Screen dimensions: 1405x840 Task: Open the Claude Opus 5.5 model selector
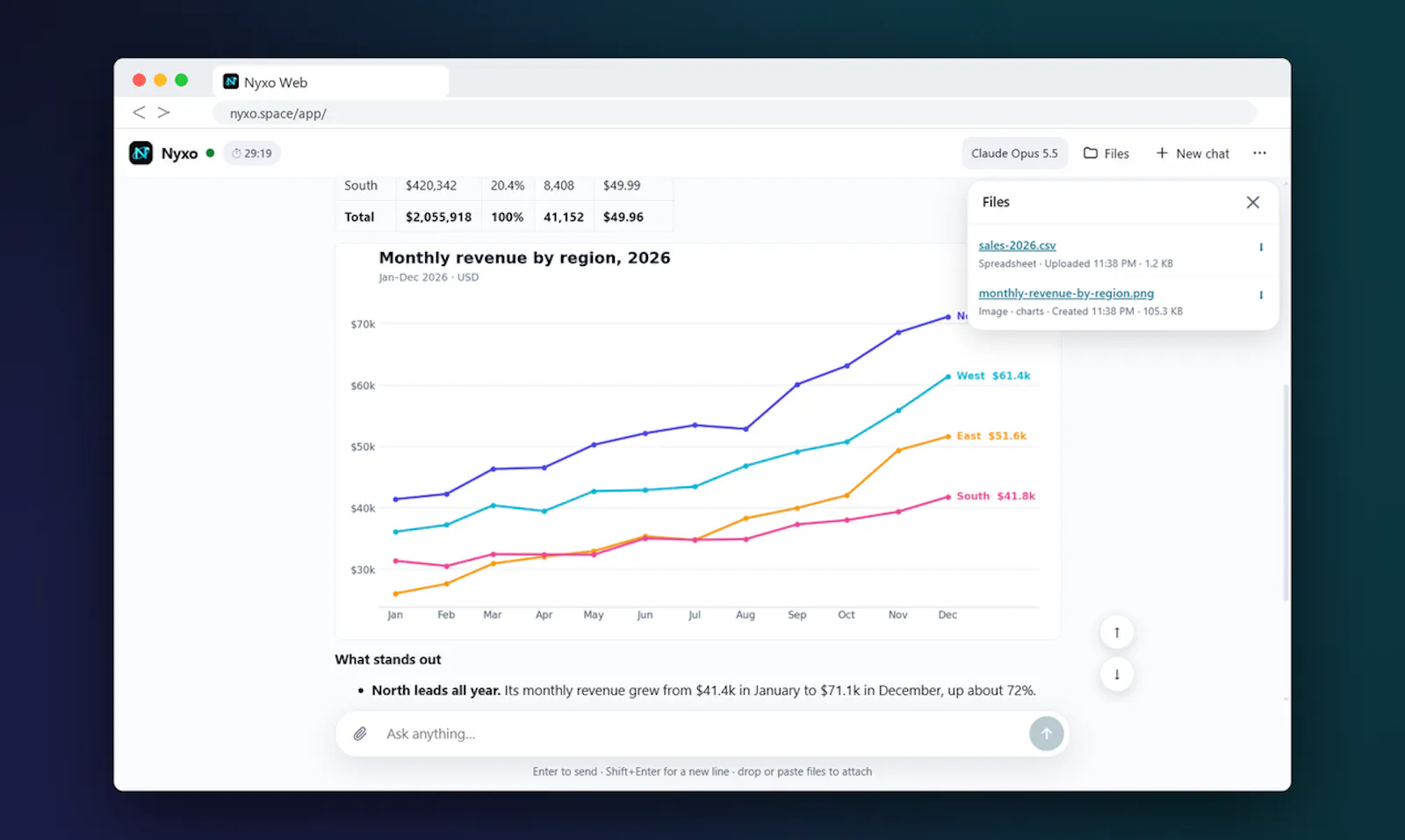[x=1014, y=153]
